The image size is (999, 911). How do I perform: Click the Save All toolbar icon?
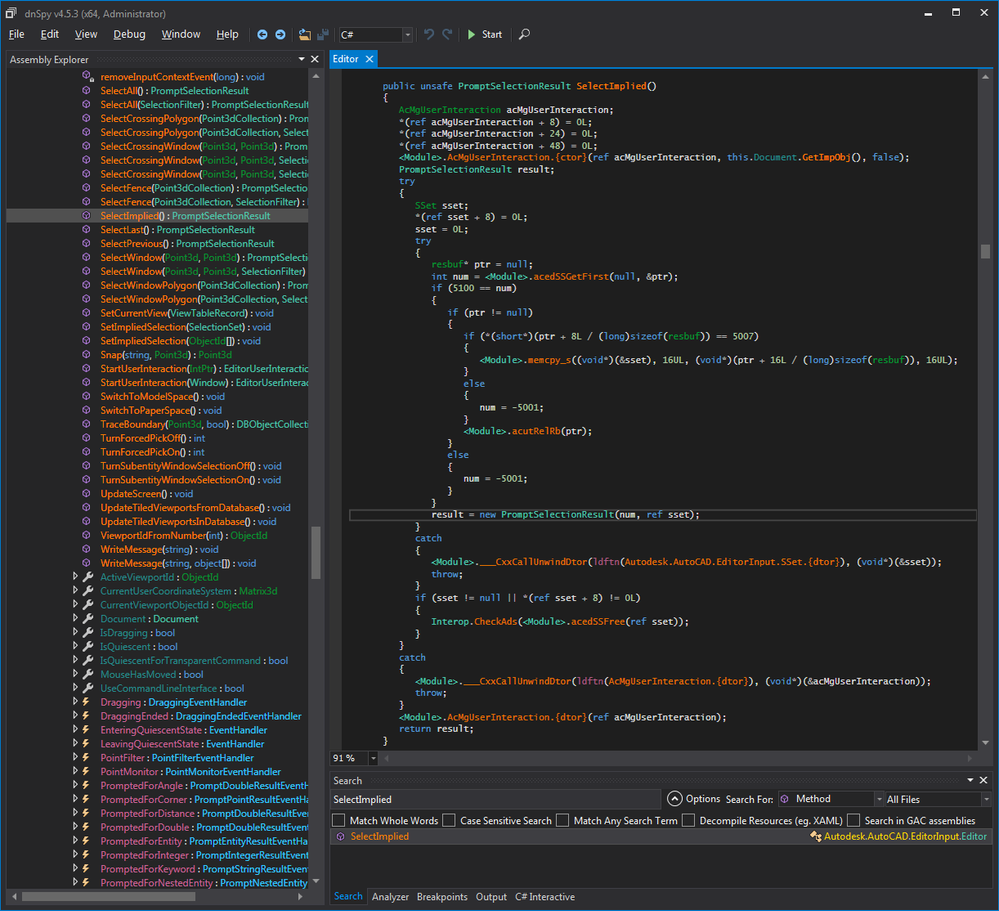pos(323,34)
